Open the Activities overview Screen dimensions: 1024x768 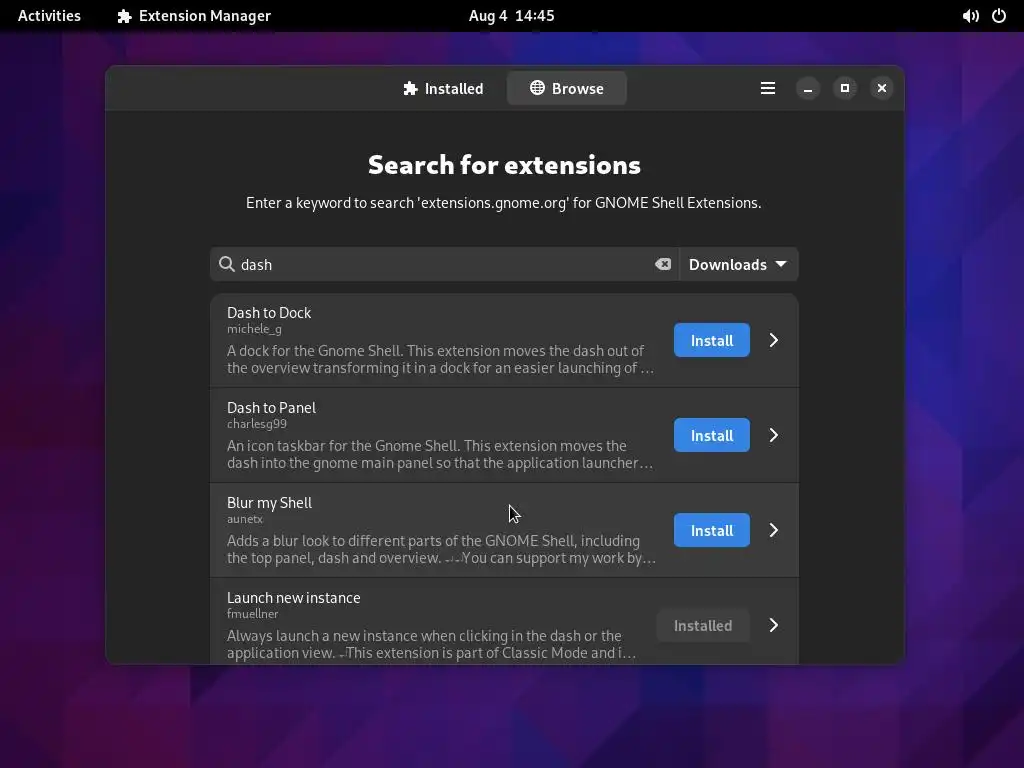pyautogui.click(x=49, y=16)
